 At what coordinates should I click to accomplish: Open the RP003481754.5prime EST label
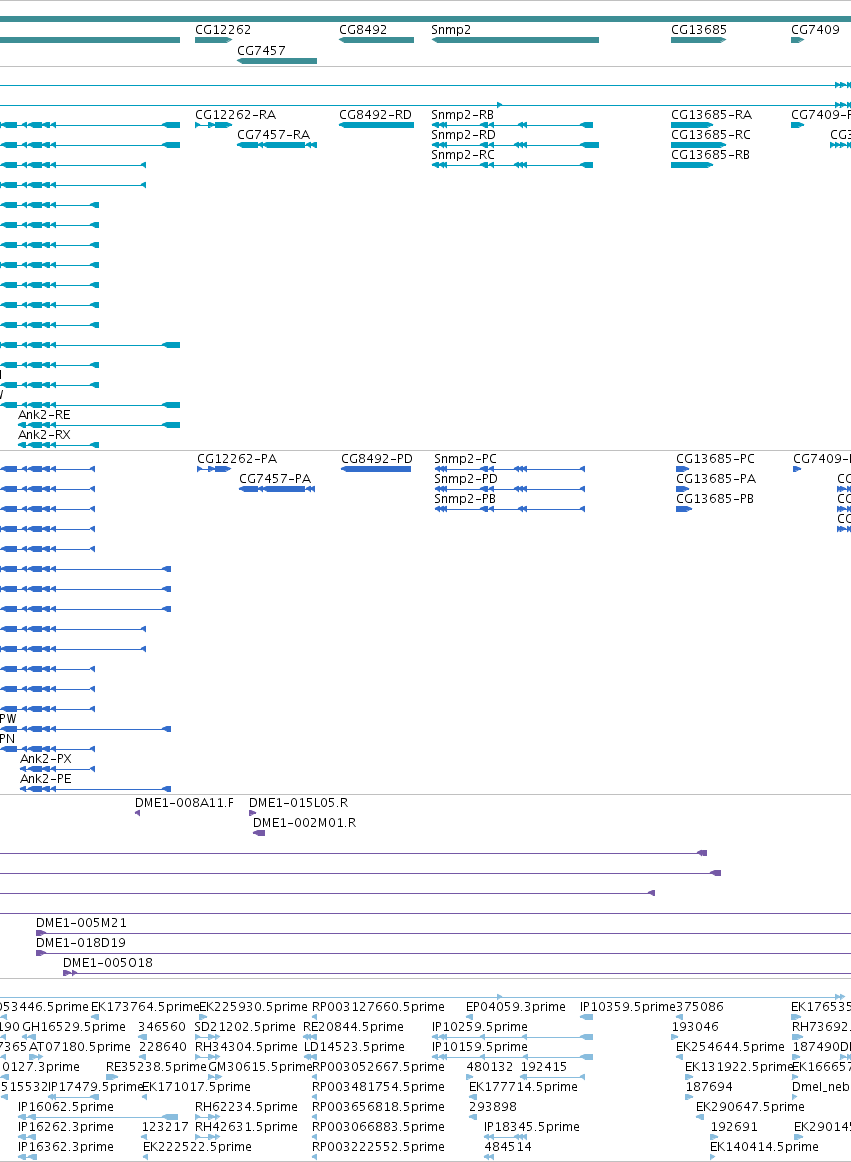(x=379, y=1087)
